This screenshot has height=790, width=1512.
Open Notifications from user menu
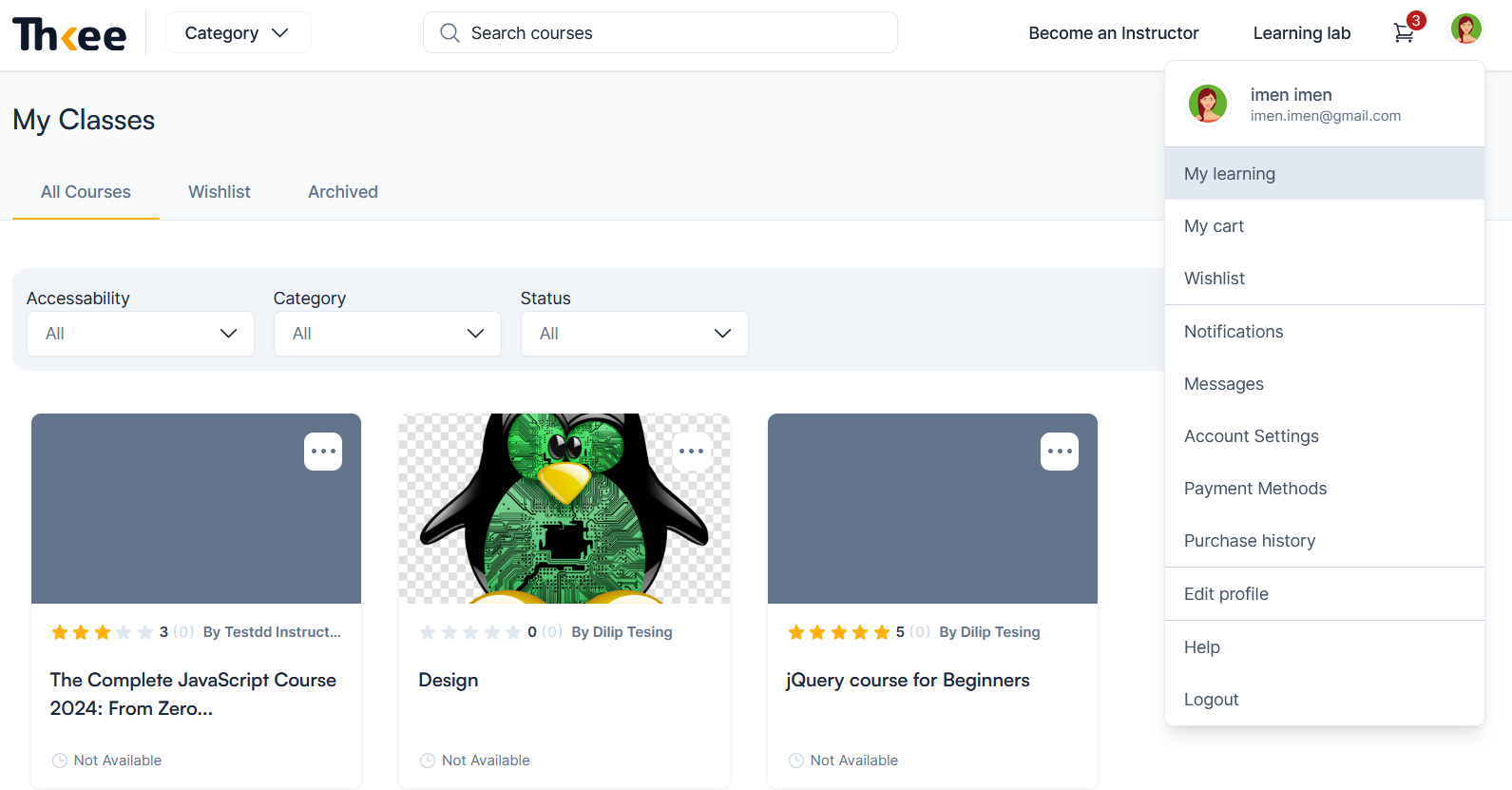coord(1325,332)
